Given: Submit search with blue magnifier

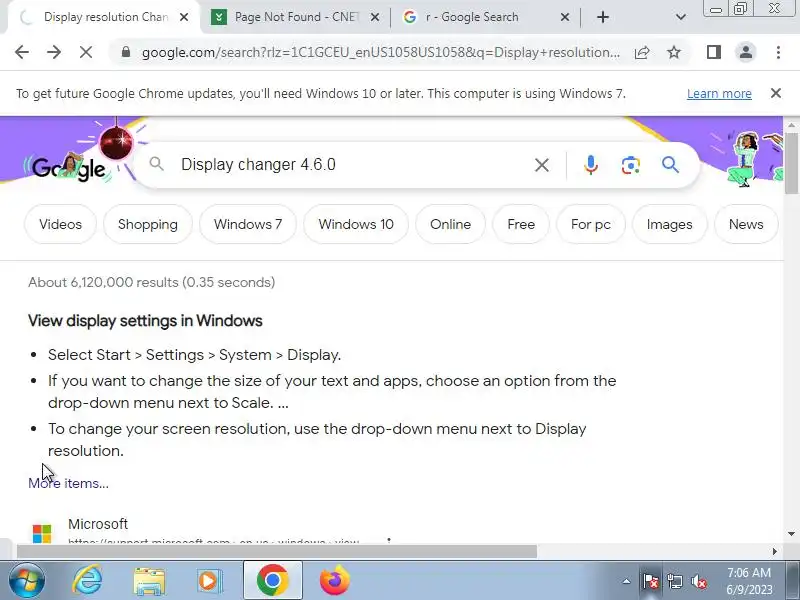Looking at the screenshot, I should 670,165.
